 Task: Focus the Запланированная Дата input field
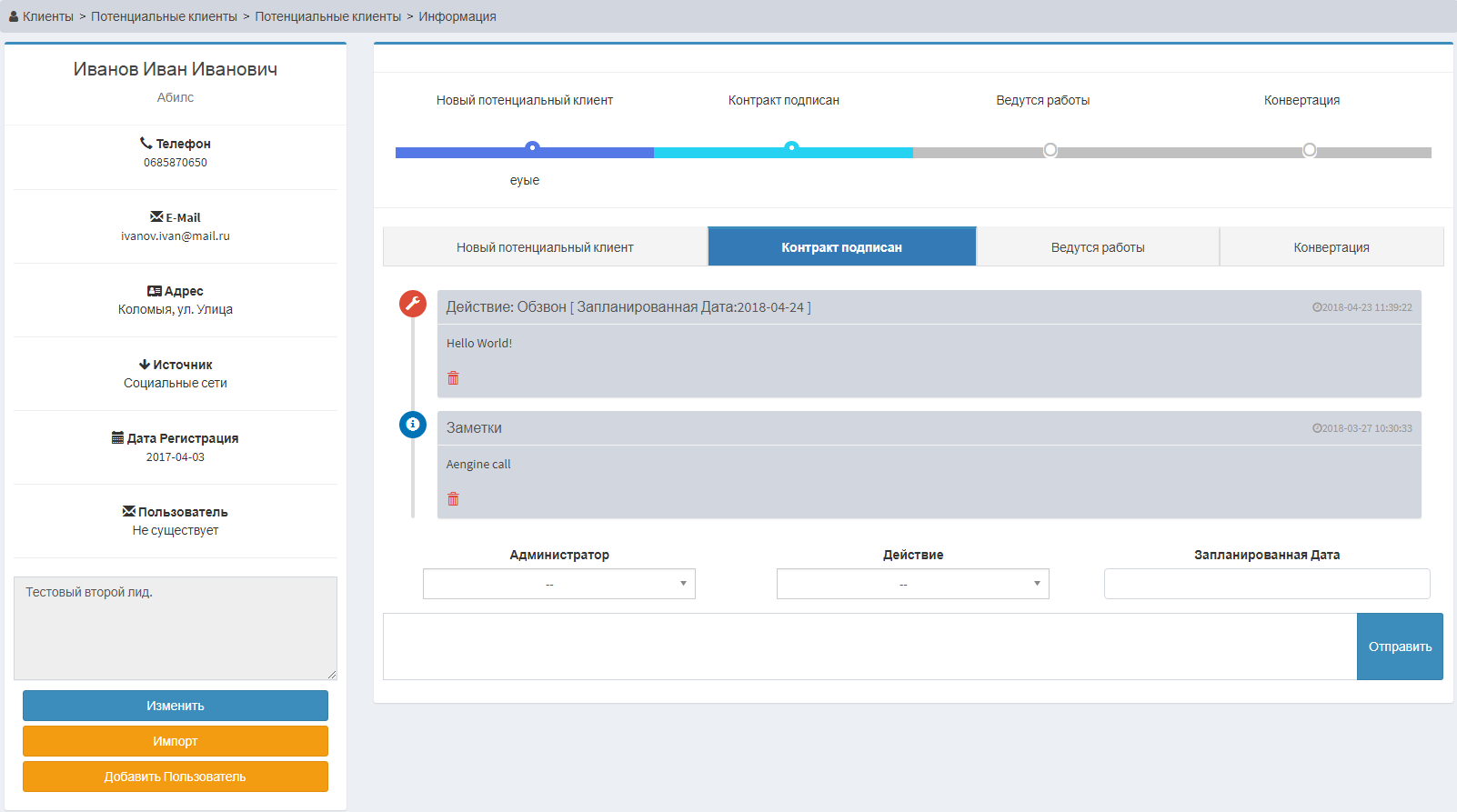[x=1267, y=584]
